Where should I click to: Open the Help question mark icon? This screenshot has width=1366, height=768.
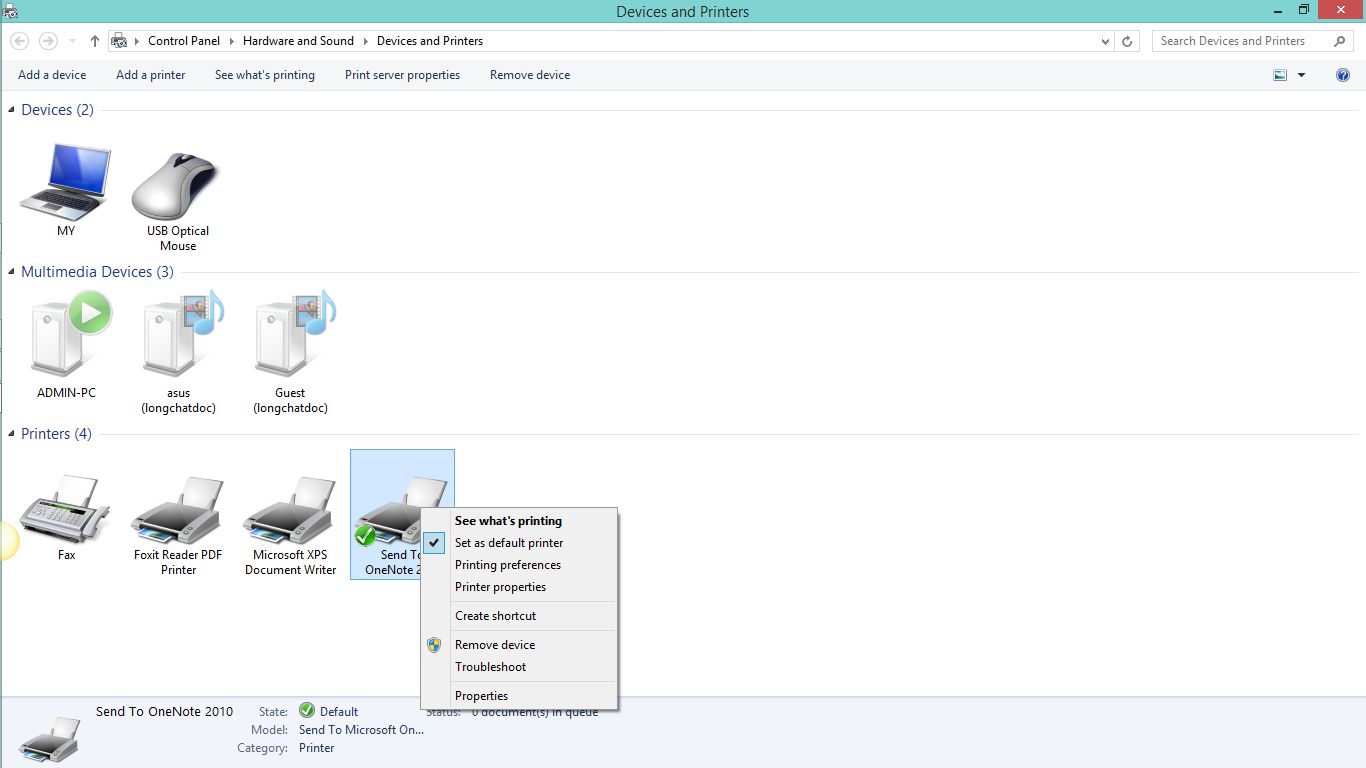click(1343, 75)
